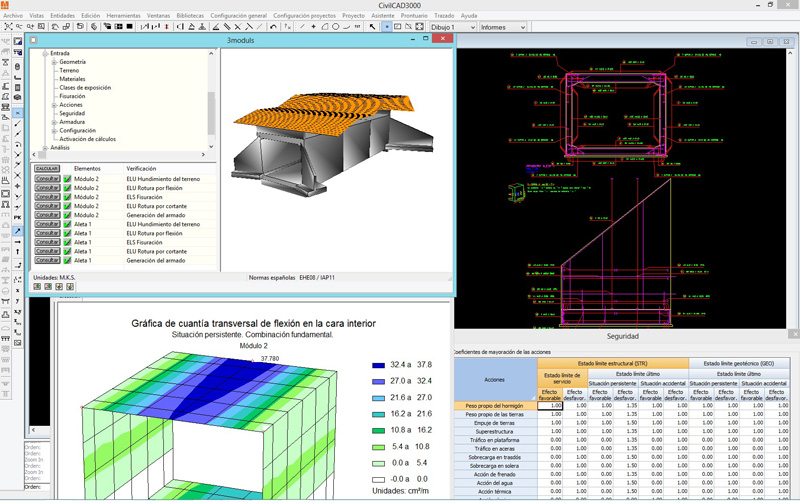Click the undo arrow in top toolbar
This screenshot has height=503, width=800.
273,27
